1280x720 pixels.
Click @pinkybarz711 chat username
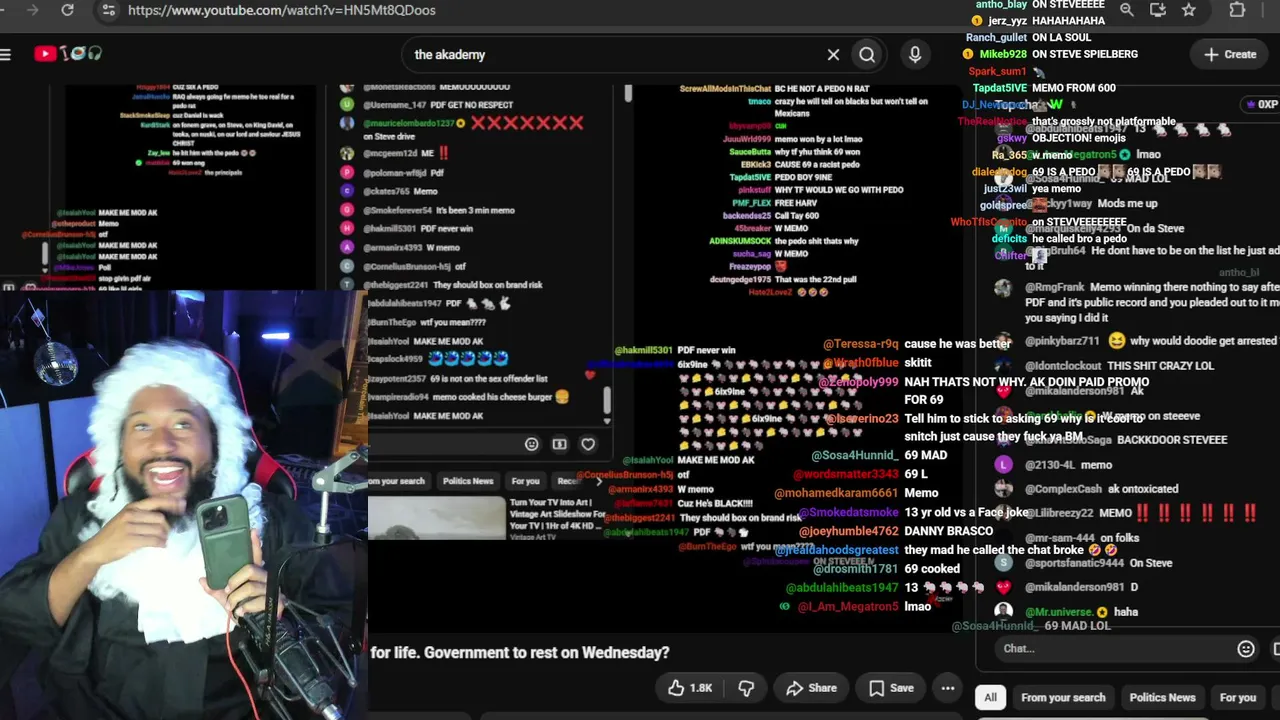point(1062,341)
